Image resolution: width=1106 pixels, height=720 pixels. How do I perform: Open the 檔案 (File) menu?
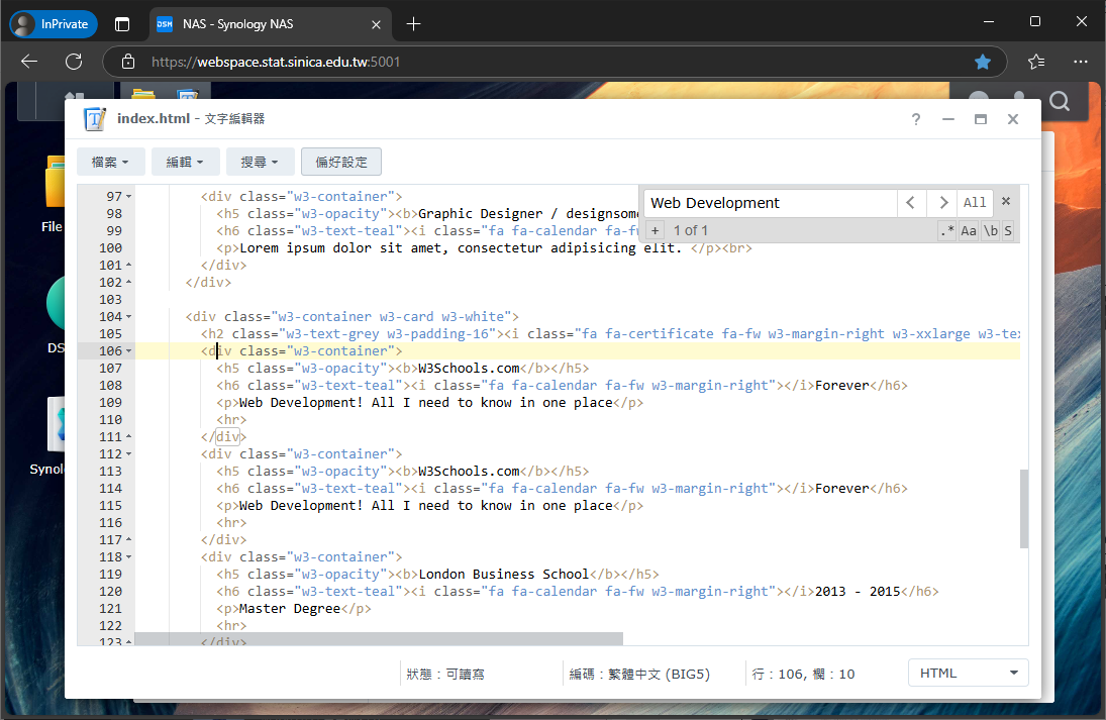tap(111, 162)
